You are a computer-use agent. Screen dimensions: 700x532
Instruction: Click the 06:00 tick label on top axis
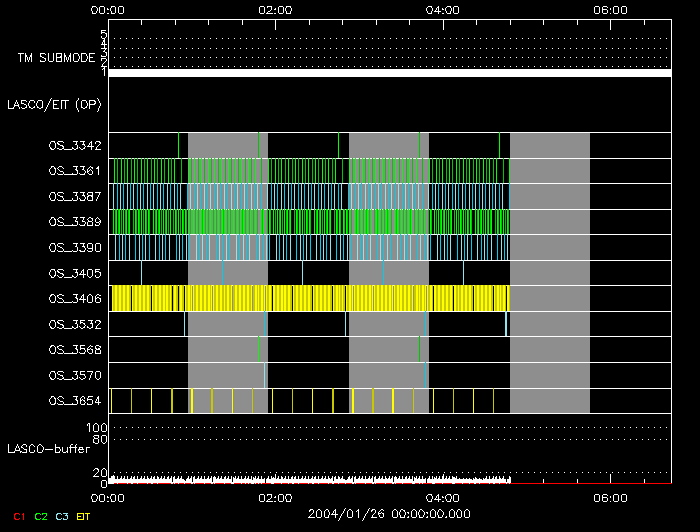(610, 10)
